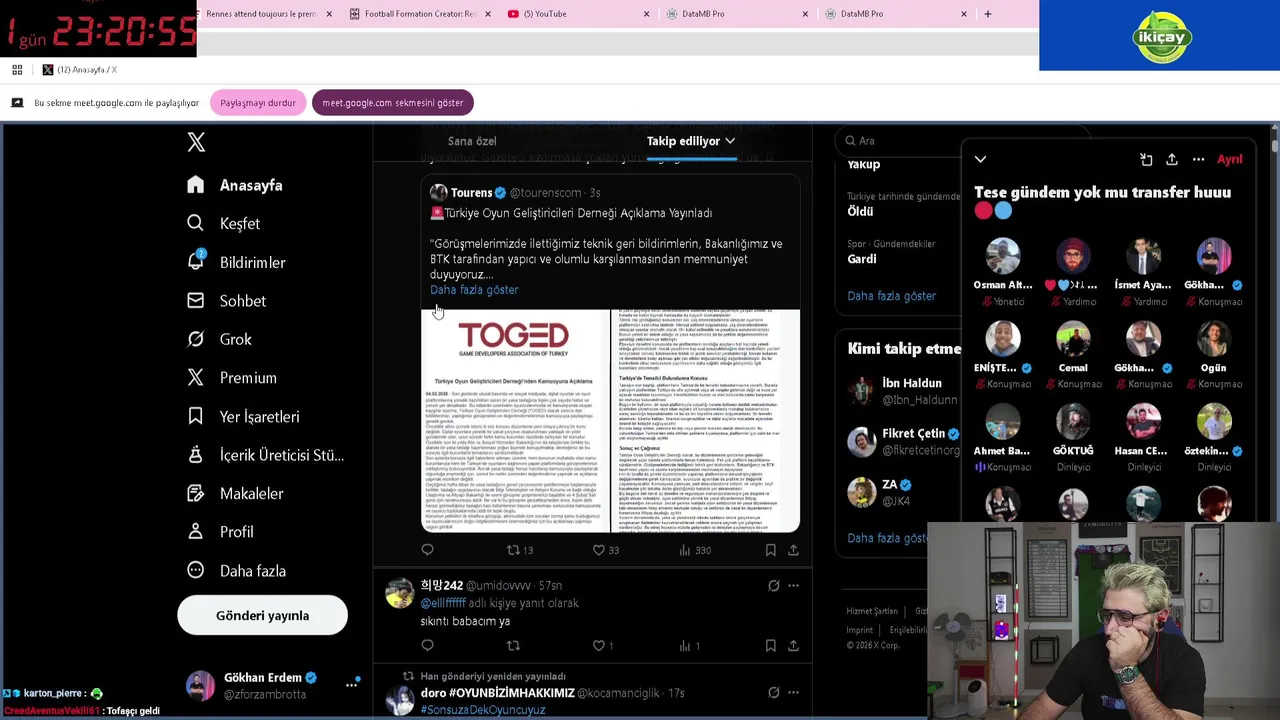Select Cemal speaker avatar in Space

tap(1073, 339)
